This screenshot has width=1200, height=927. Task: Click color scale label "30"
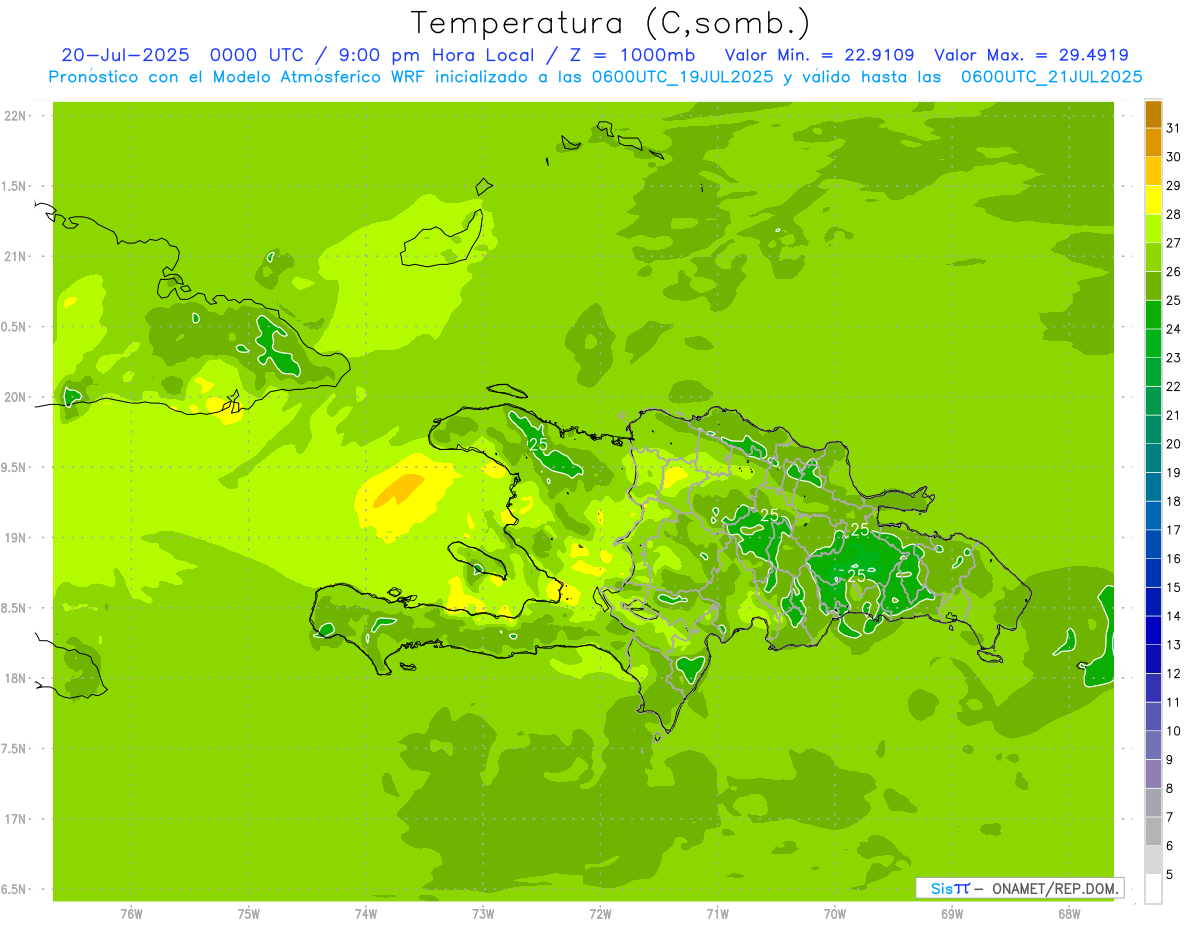(x=1174, y=157)
